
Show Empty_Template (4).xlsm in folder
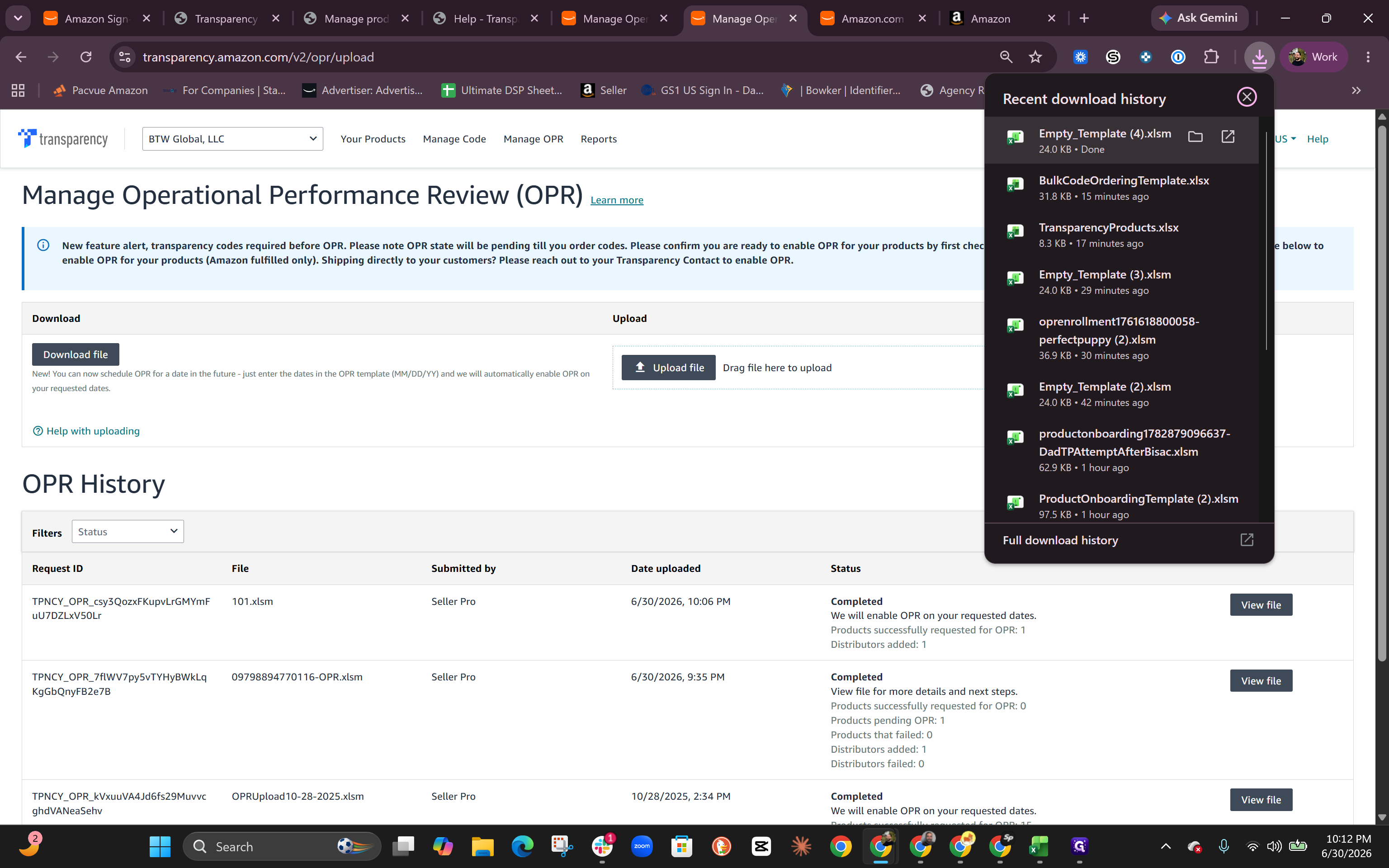pyautogui.click(x=1195, y=137)
